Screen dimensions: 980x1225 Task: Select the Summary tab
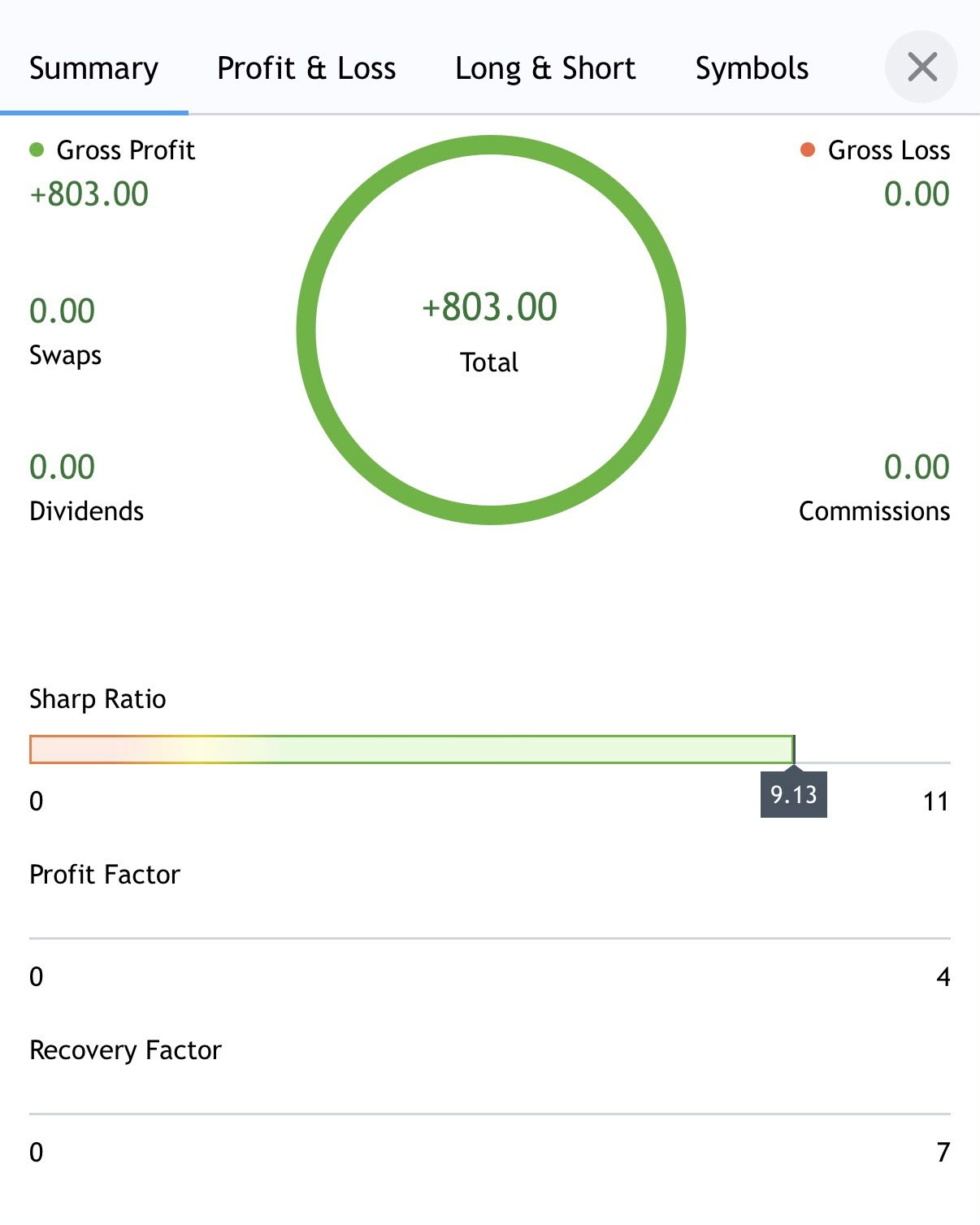[x=93, y=68]
